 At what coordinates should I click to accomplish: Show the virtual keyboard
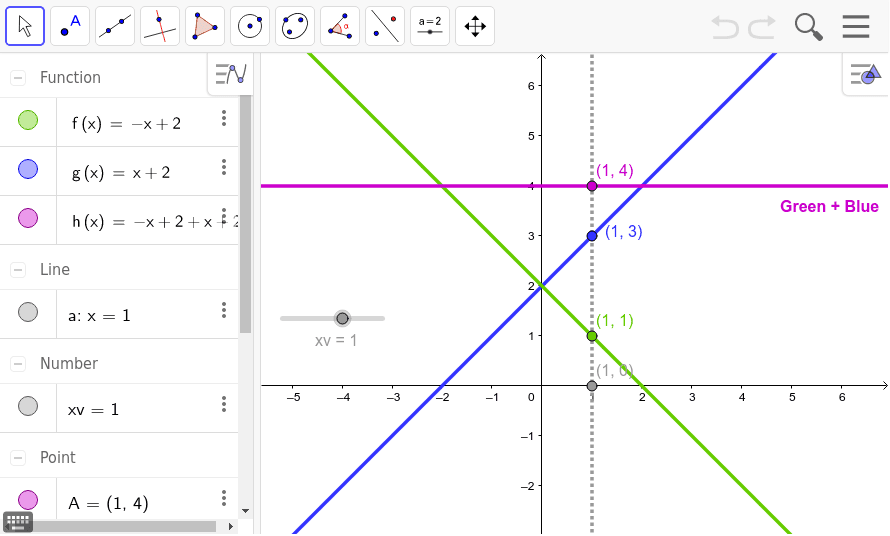[18, 521]
